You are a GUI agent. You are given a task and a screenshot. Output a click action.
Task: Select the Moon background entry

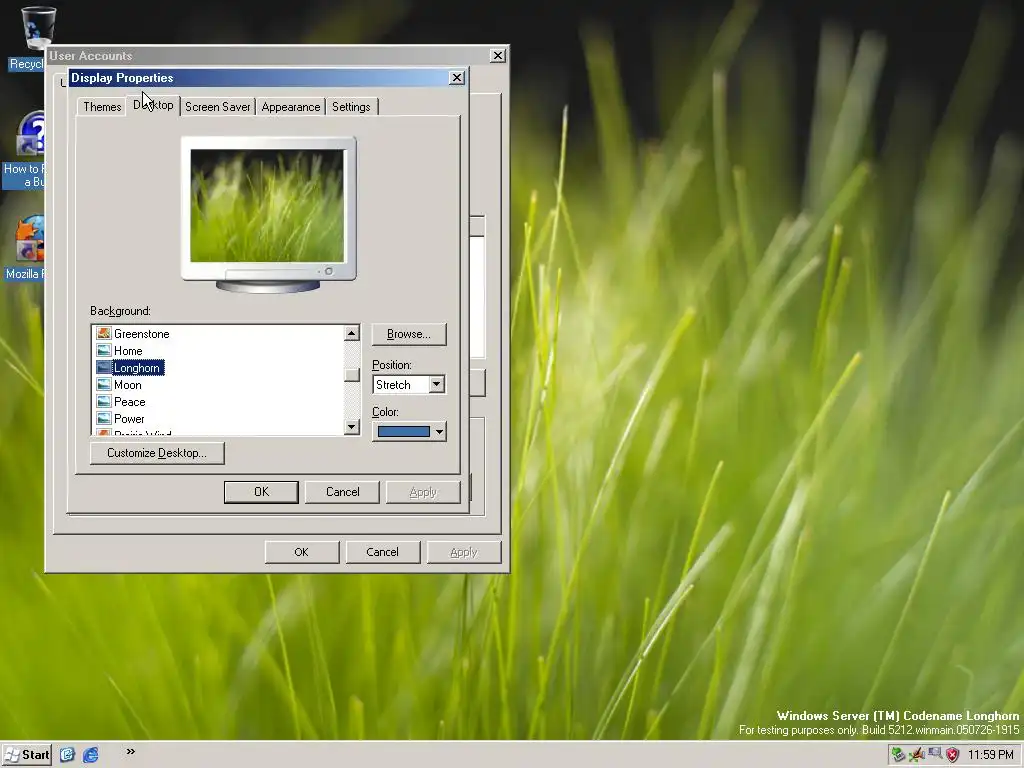(x=127, y=385)
